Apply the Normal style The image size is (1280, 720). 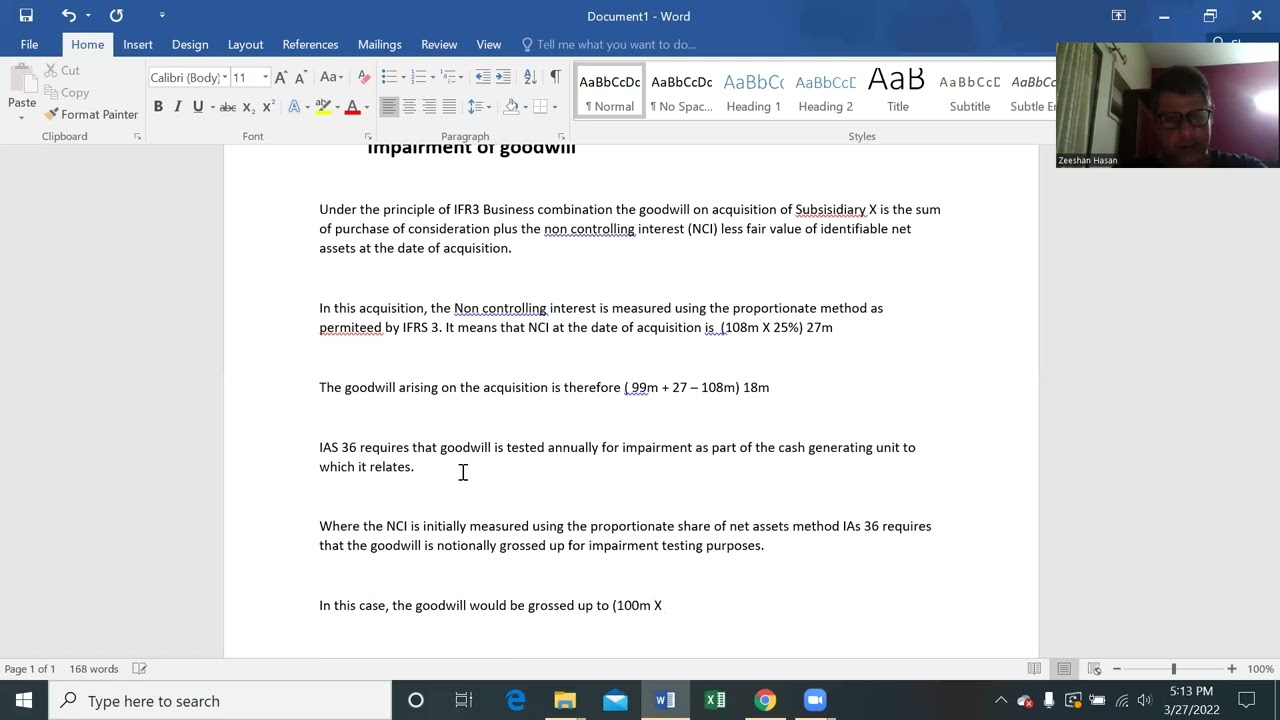click(x=610, y=92)
